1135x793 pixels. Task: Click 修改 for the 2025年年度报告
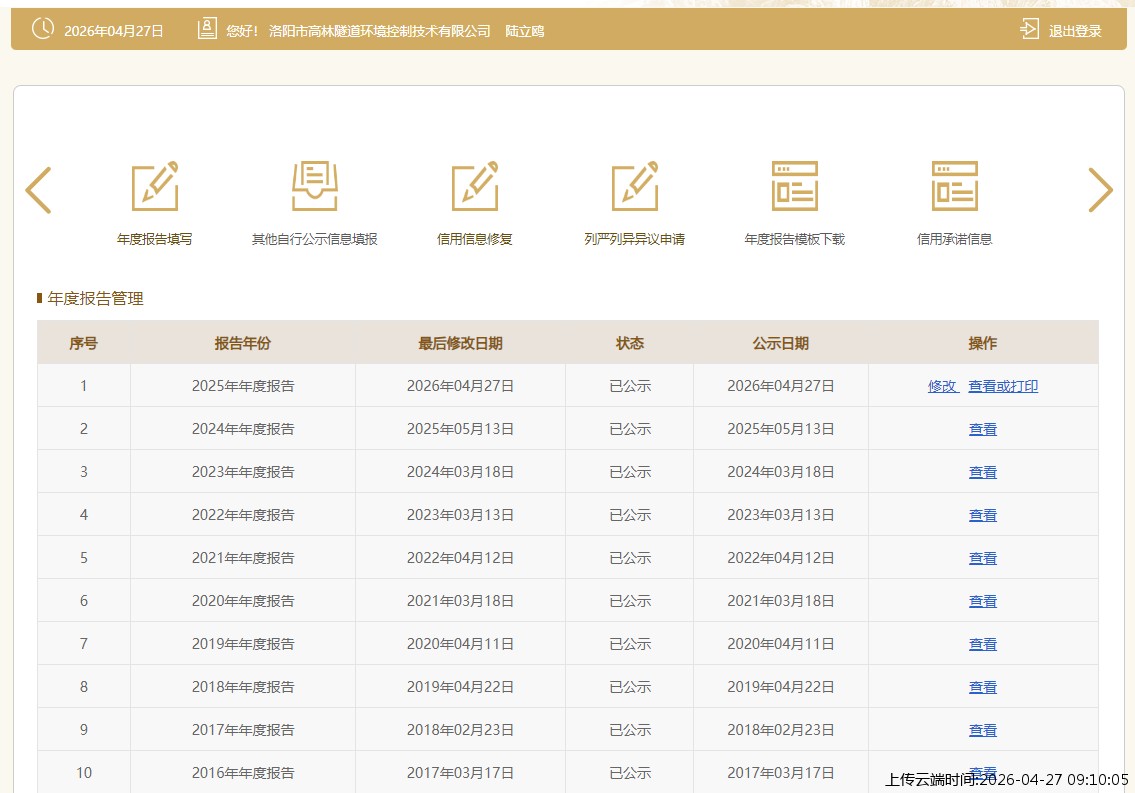pyautogui.click(x=942, y=386)
